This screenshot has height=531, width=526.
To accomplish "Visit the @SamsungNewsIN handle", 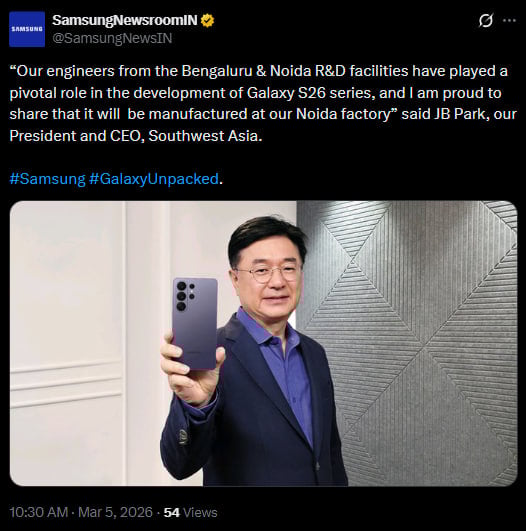I will (x=112, y=38).
